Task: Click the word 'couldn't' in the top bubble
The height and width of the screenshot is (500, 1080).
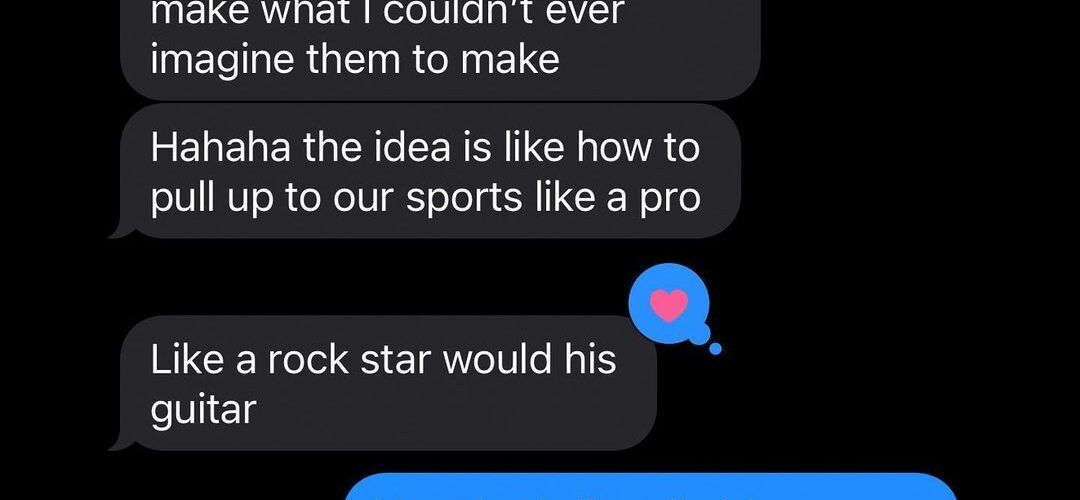Action: coord(499,12)
